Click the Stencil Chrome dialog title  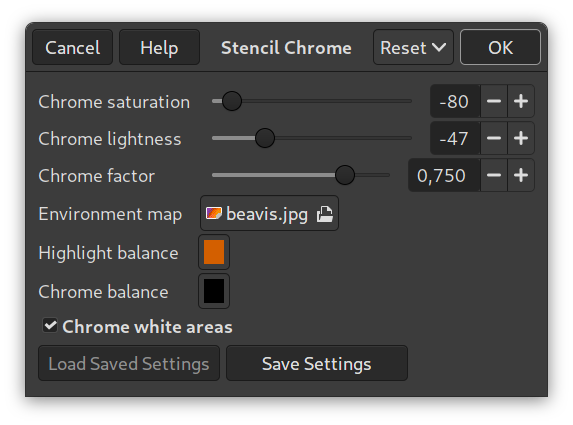tap(286, 48)
